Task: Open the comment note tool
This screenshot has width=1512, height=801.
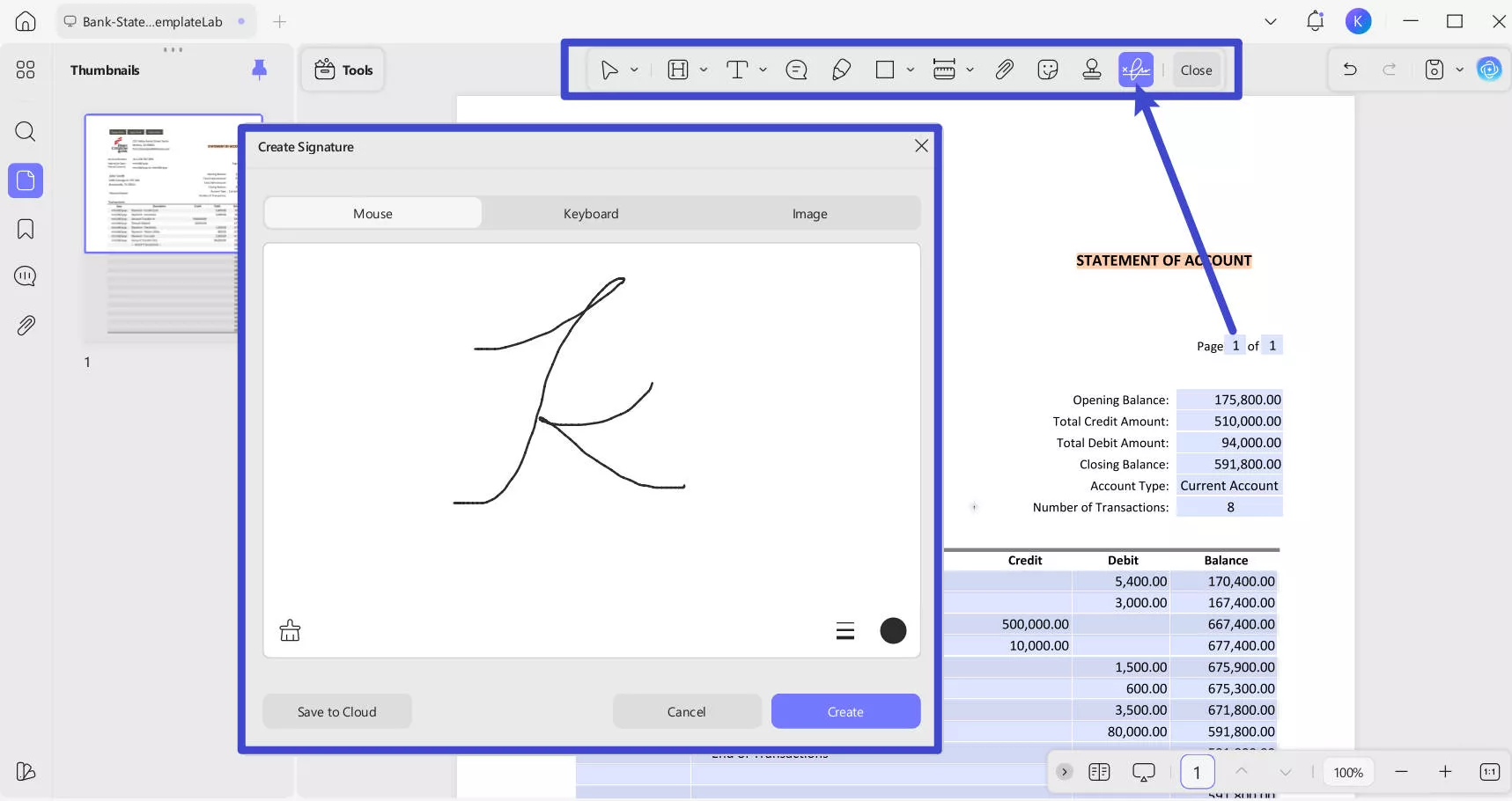Action: click(x=796, y=70)
